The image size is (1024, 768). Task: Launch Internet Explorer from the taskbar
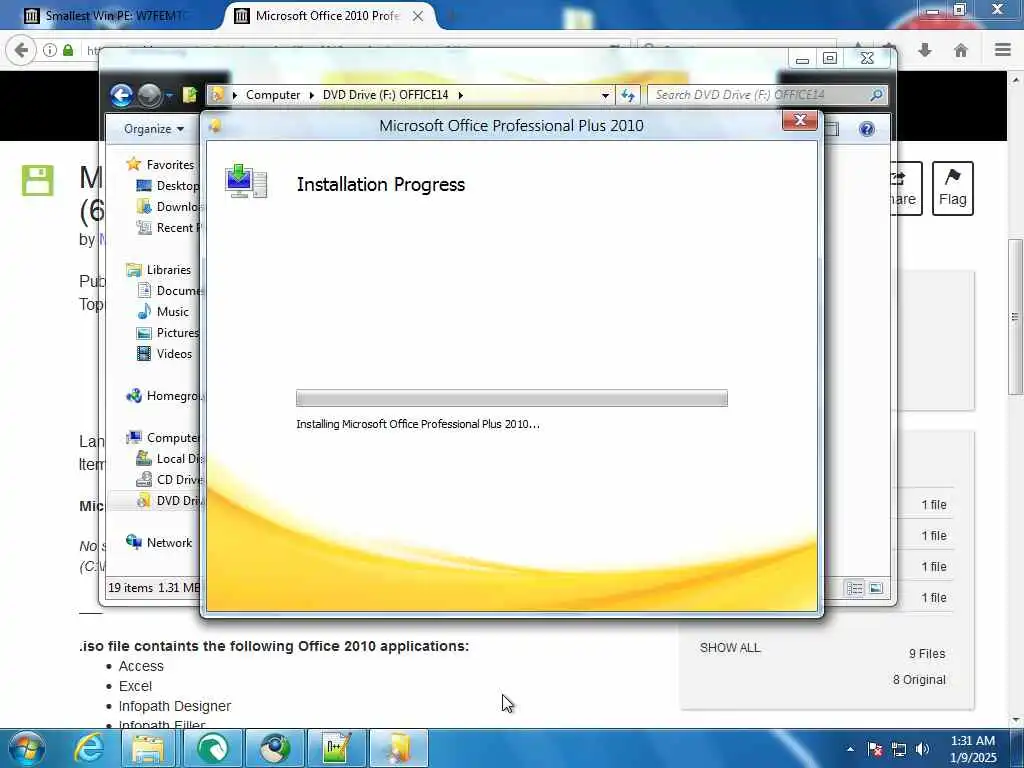tap(89, 748)
